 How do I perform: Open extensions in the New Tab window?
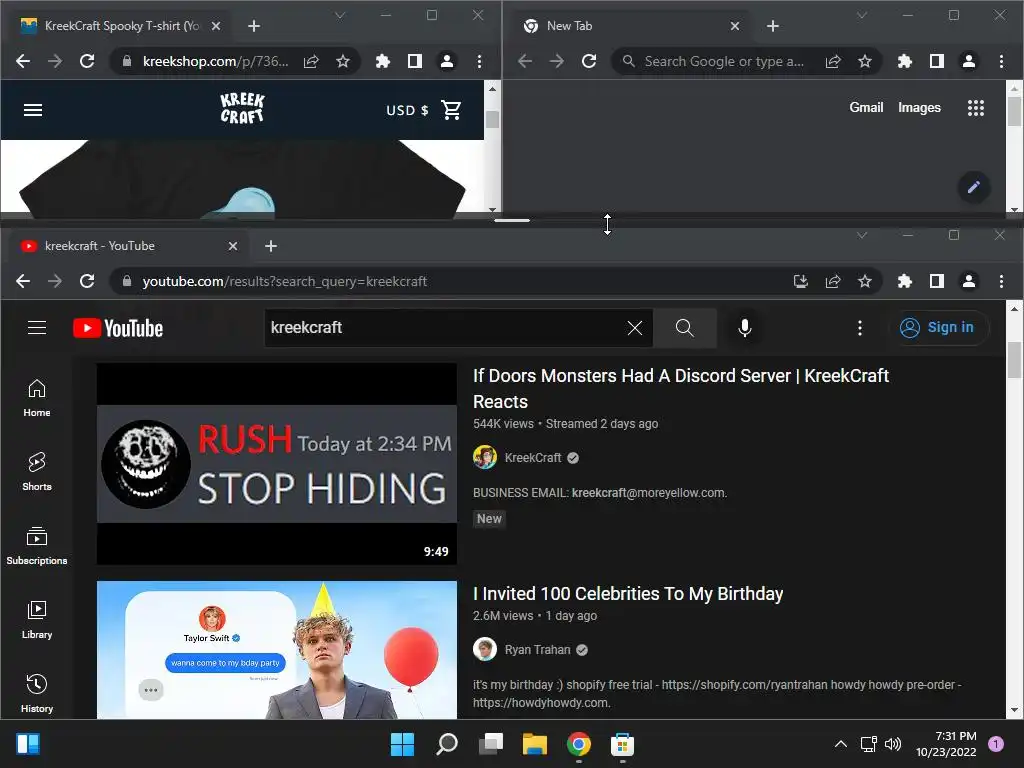coord(904,61)
